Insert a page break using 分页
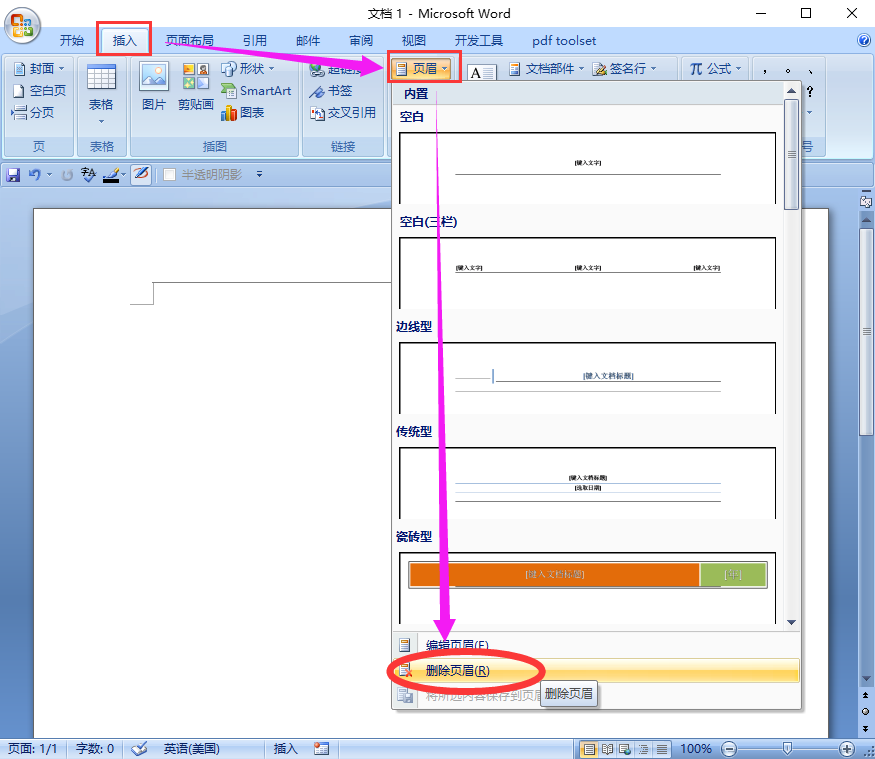 (x=33, y=113)
